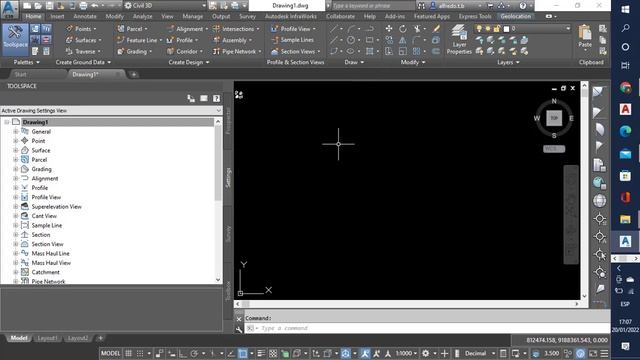The width and height of the screenshot is (640, 360).
Task: Click the Surfaces tool icon
Action: (69, 40)
